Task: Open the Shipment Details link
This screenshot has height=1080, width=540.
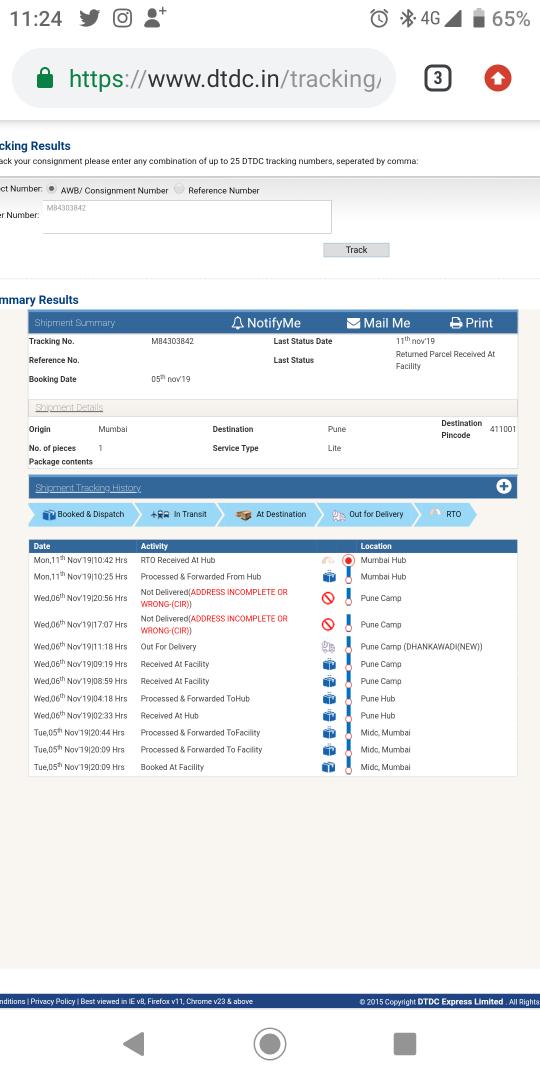Action: [x=69, y=408]
